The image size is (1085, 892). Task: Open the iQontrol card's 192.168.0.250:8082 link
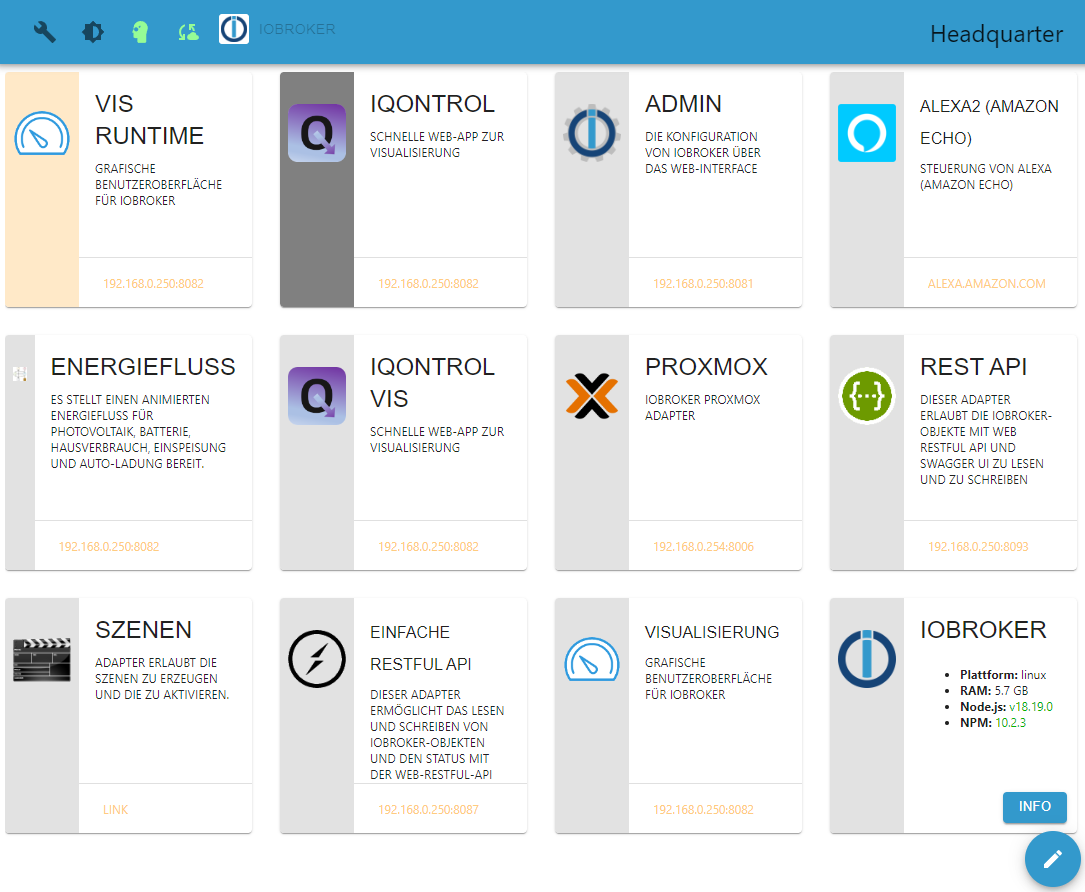click(x=428, y=284)
